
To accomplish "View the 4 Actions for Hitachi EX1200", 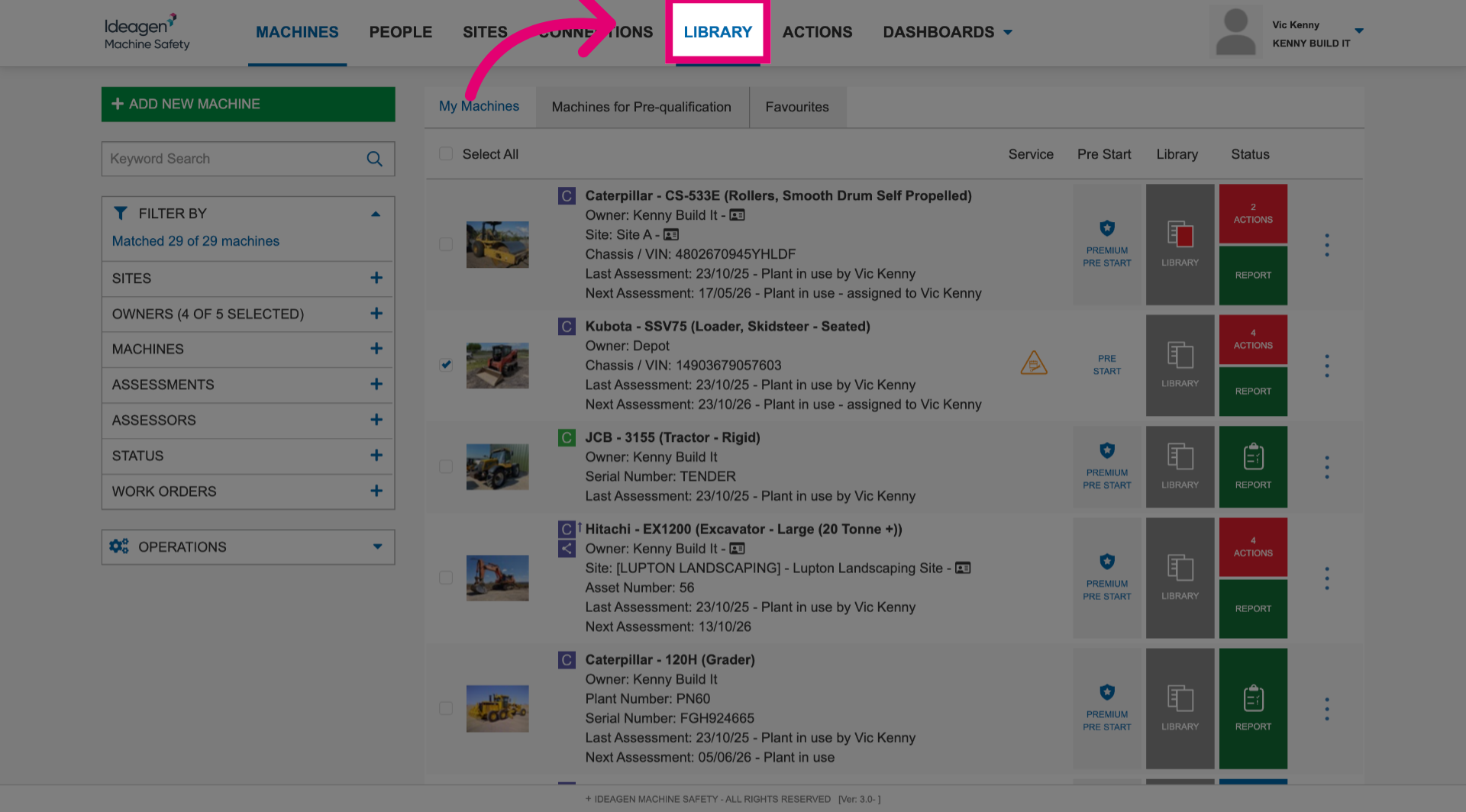I will [1253, 546].
